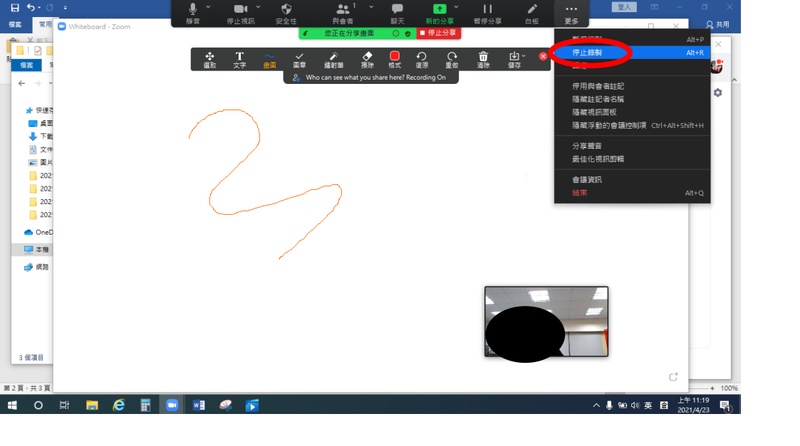Select This PC in File Explorer sidebar
Image resolution: width=800 pixels, height=446 pixels.
[37, 250]
